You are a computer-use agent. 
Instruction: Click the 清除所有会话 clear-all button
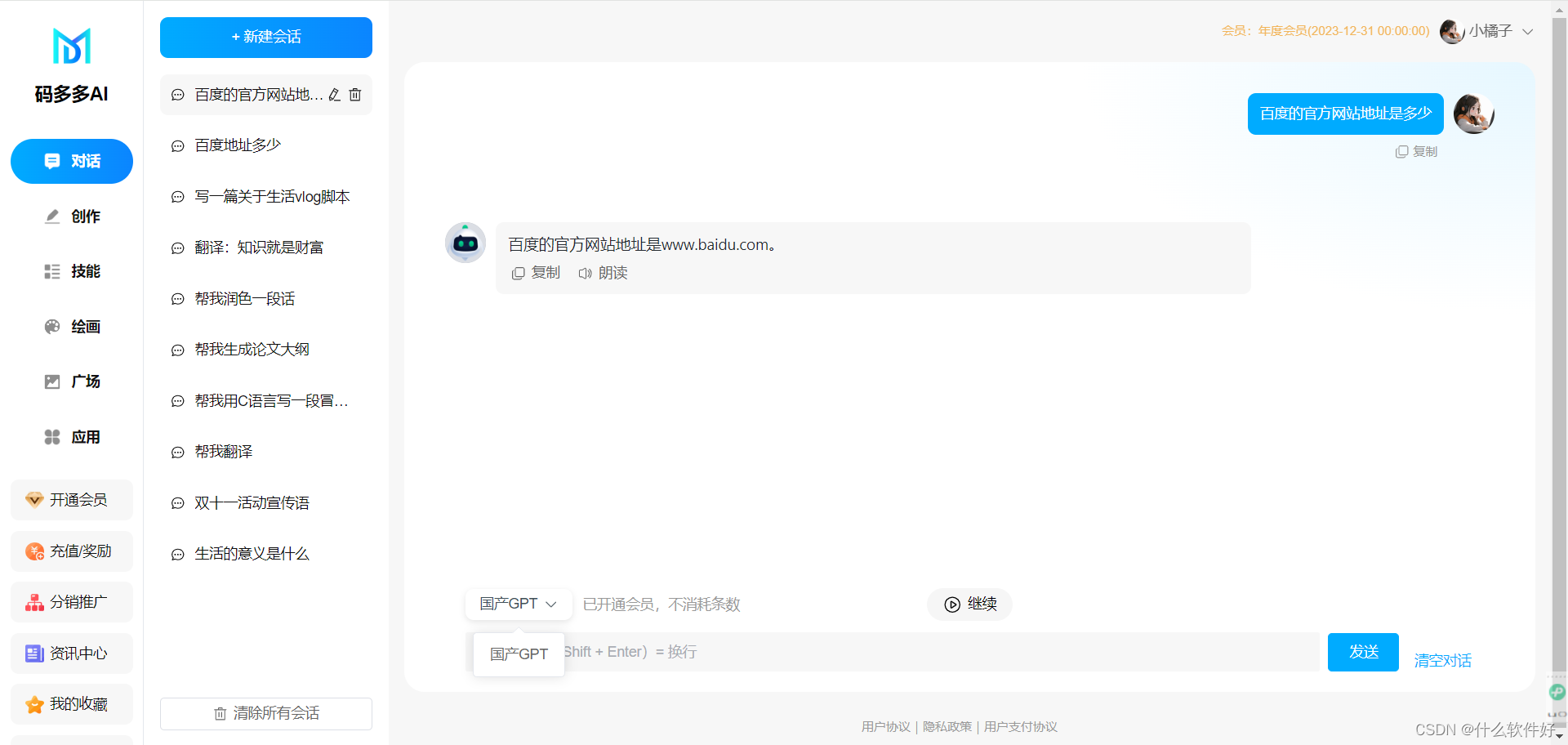(x=265, y=713)
